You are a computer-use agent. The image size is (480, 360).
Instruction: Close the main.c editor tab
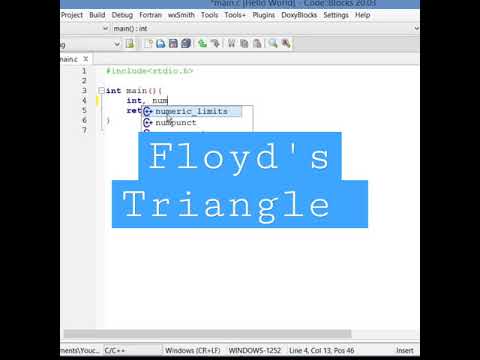[86, 59]
